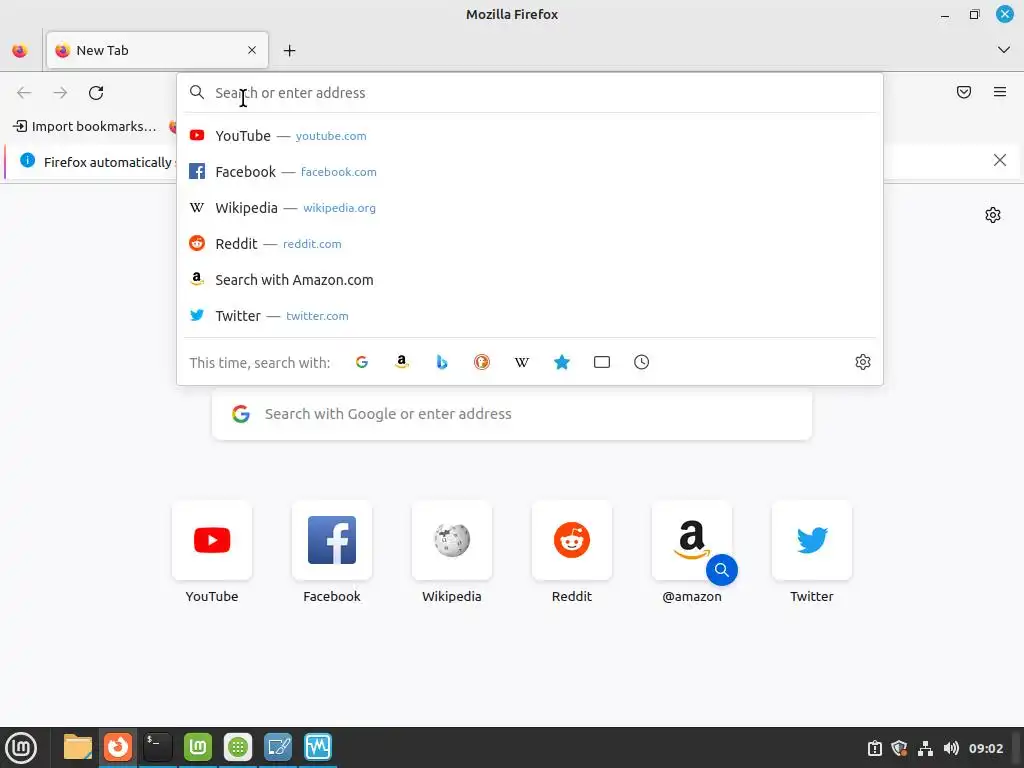Image resolution: width=1024 pixels, height=768 pixels.
Task: Personalize New Tab gear icon
Action: (x=993, y=215)
